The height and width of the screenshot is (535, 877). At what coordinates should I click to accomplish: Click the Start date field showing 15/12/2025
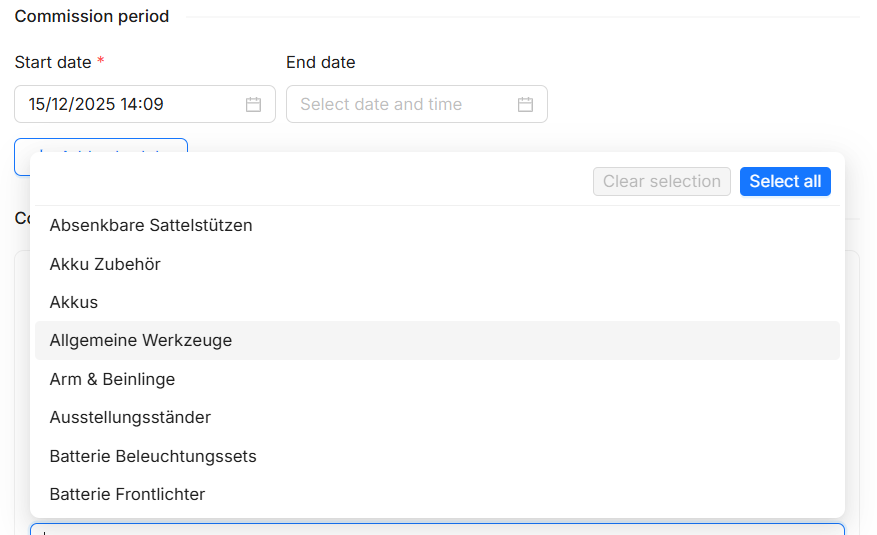130,104
